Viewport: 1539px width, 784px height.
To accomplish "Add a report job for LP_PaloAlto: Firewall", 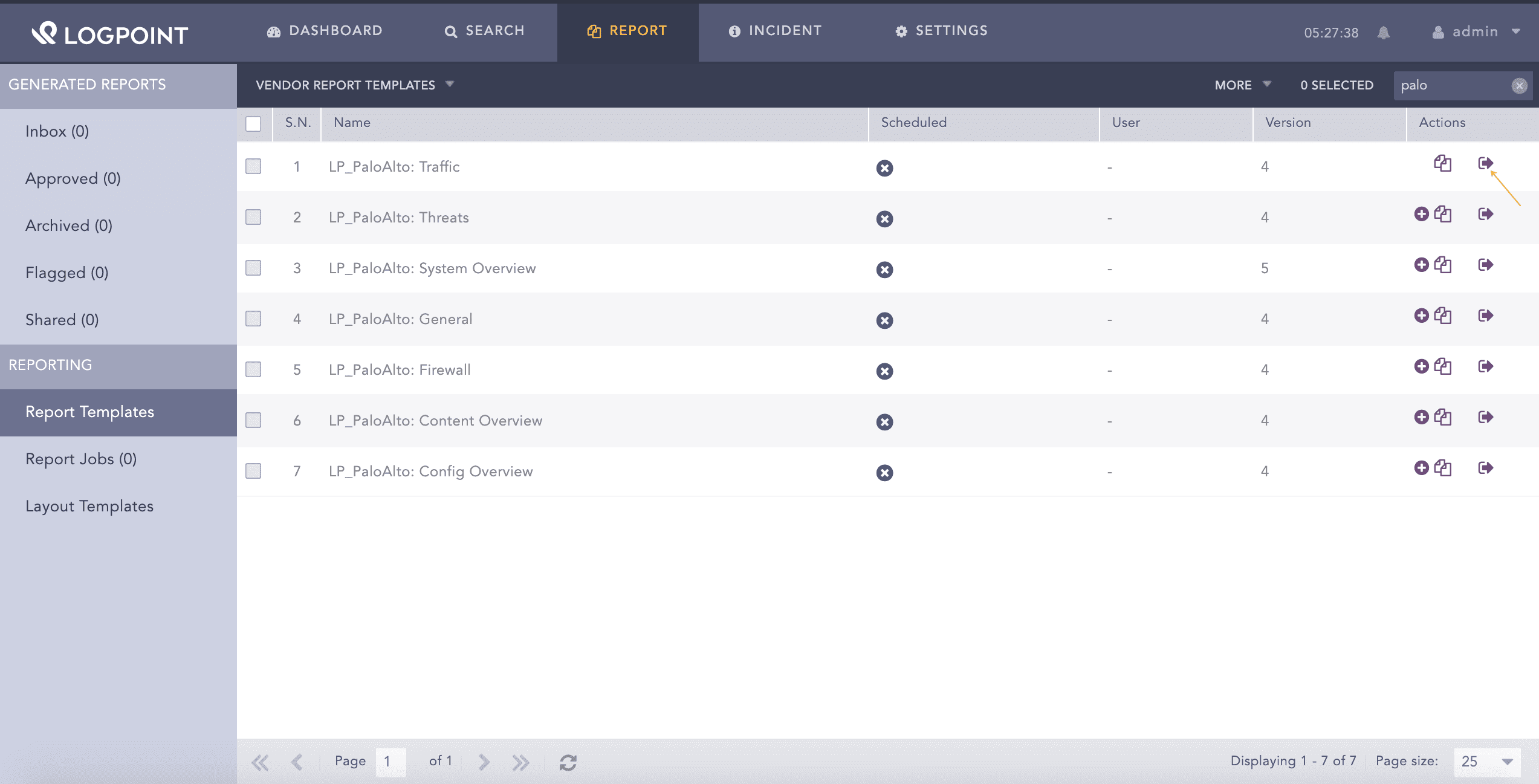I will [1422, 366].
